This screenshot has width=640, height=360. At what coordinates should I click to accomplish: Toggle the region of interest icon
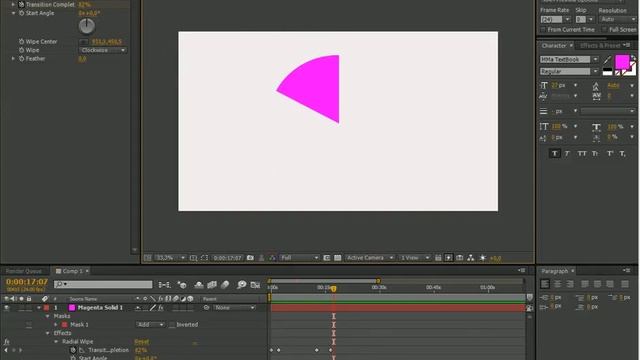[327, 258]
